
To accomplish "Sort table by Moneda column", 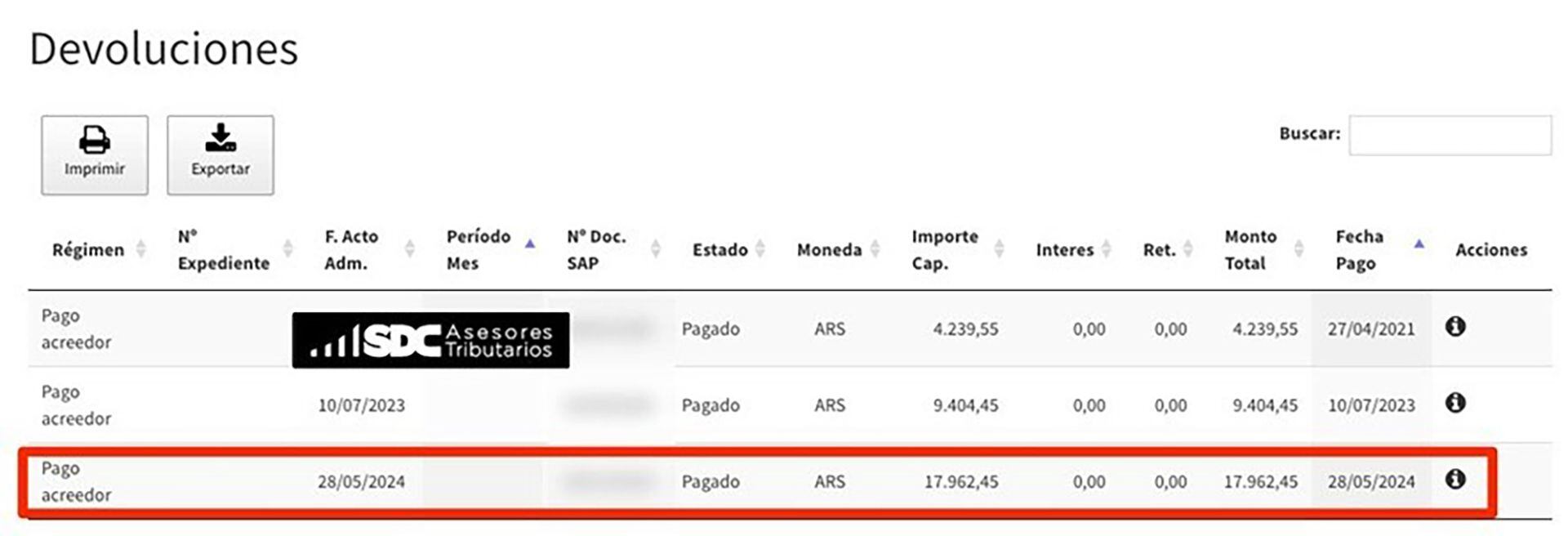I will 830,249.
